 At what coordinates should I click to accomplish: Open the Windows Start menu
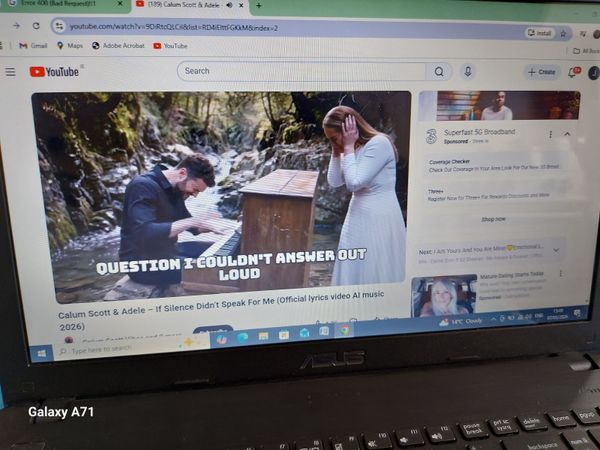(41, 354)
